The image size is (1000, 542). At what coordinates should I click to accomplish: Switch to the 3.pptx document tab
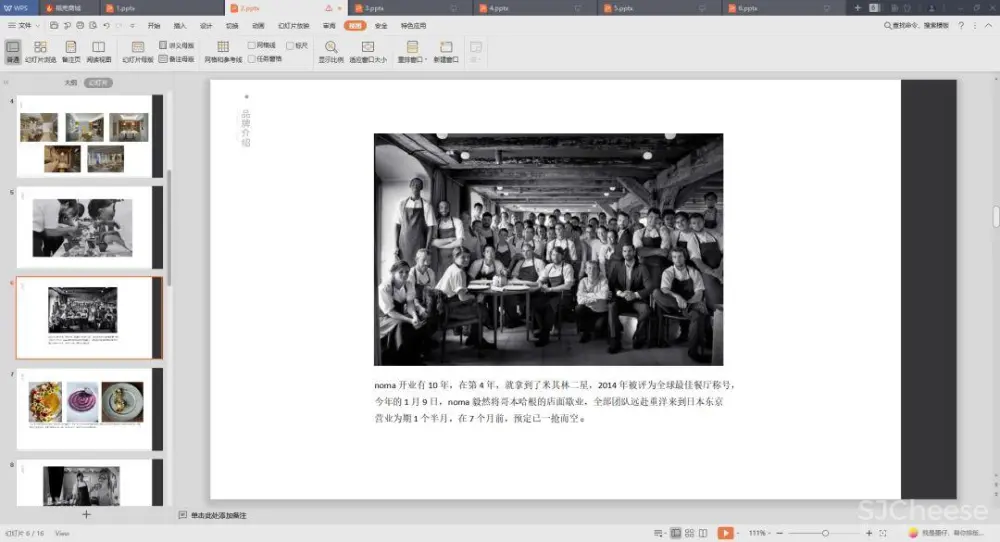411,8
